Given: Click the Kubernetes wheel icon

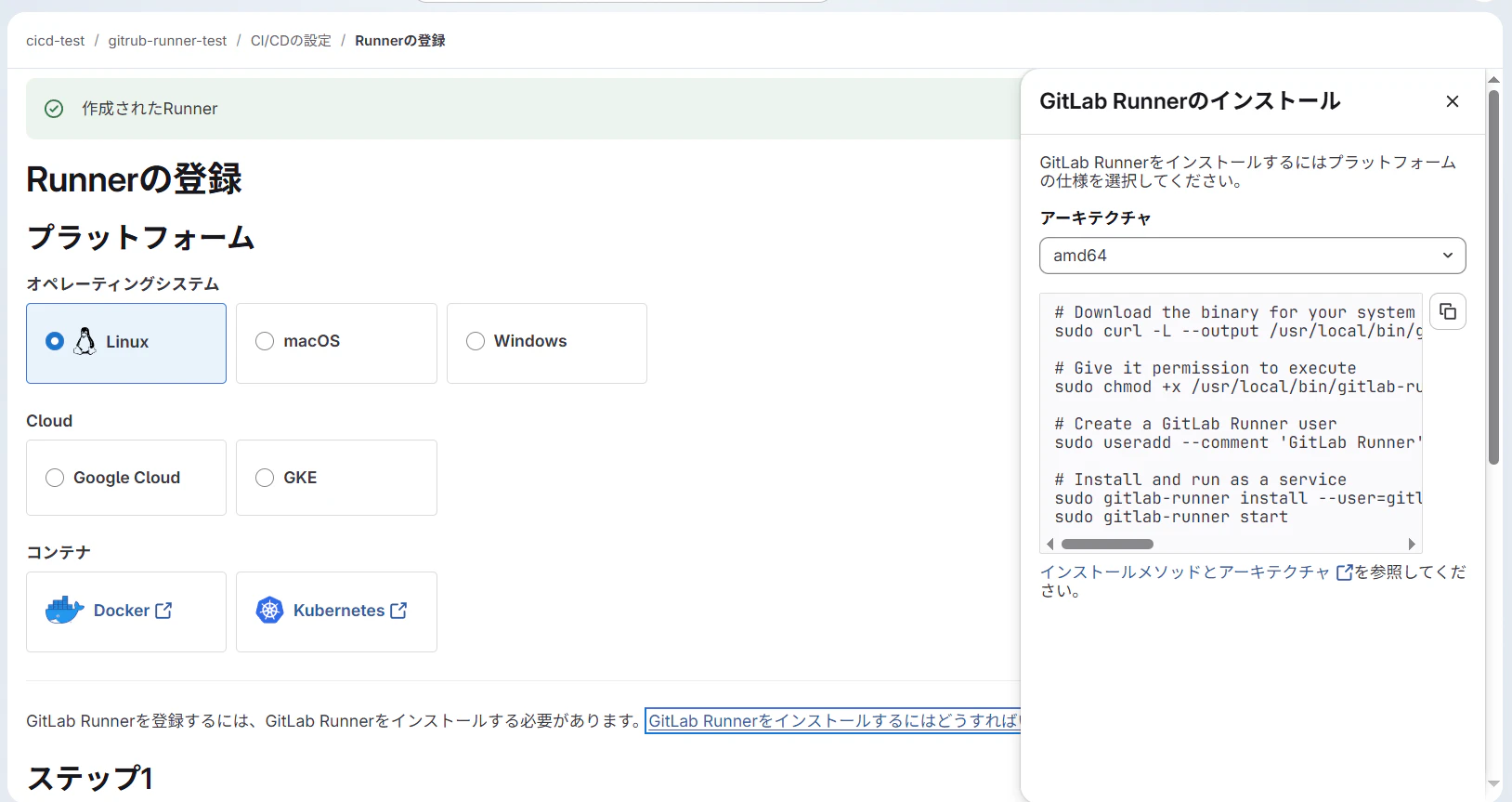Looking at the screenshot, I should [269, 611].
